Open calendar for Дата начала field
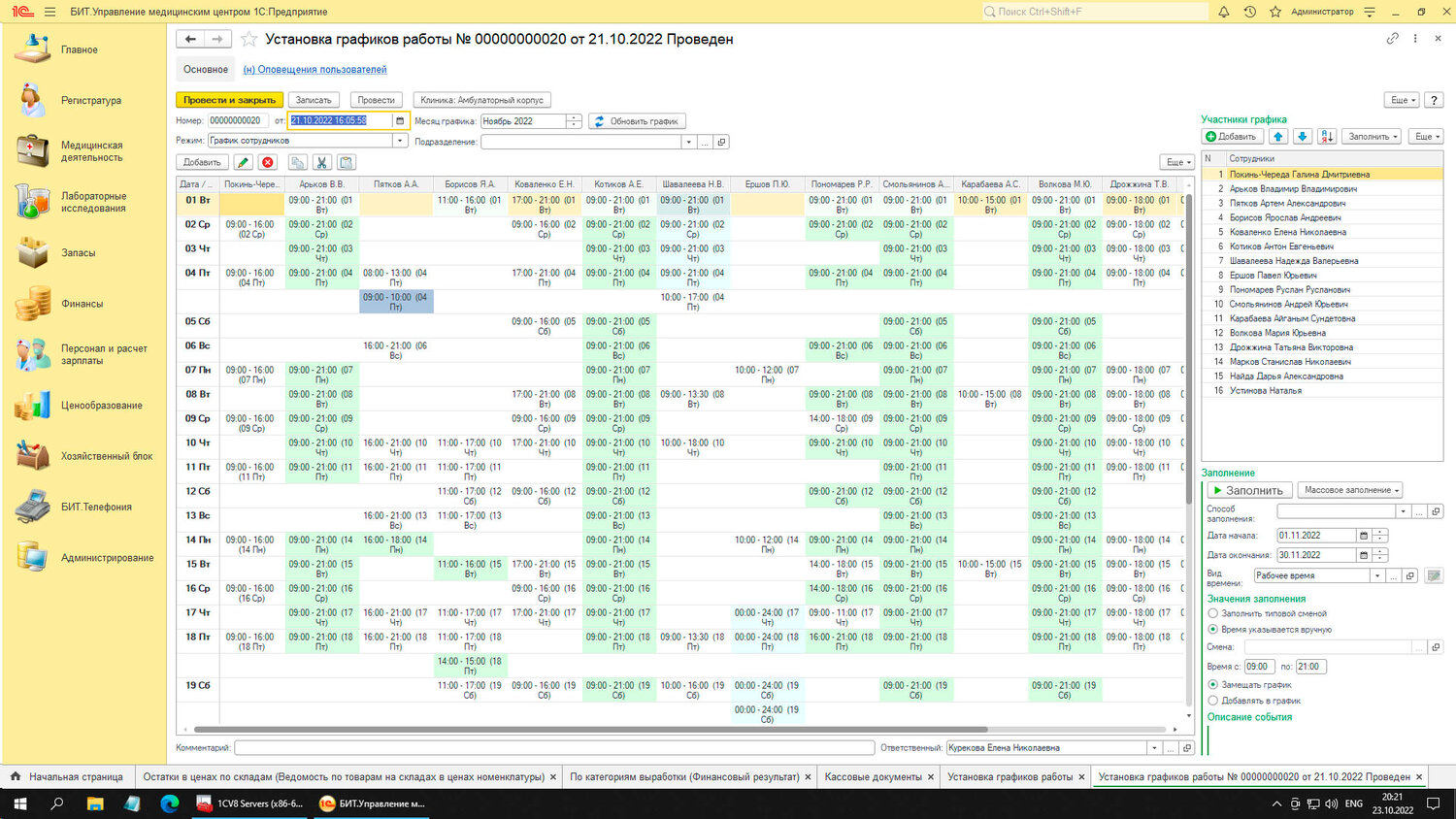This screenshot has height=819, width=1456. tap(1364, 536)
